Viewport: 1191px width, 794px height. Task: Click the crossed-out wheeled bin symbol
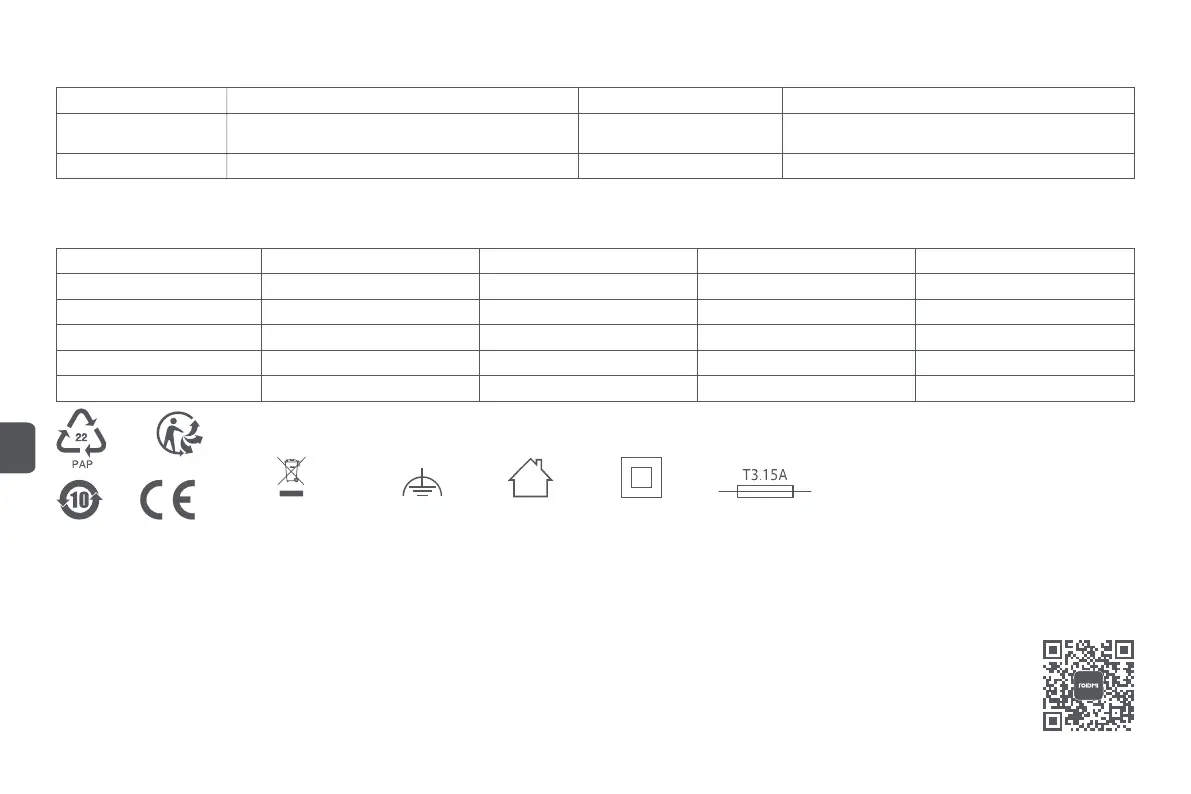[291, 477]
